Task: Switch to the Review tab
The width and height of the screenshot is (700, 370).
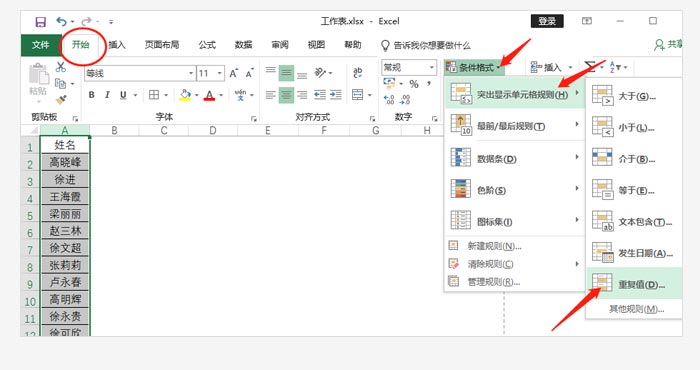Action: click(x=280, y=45)
